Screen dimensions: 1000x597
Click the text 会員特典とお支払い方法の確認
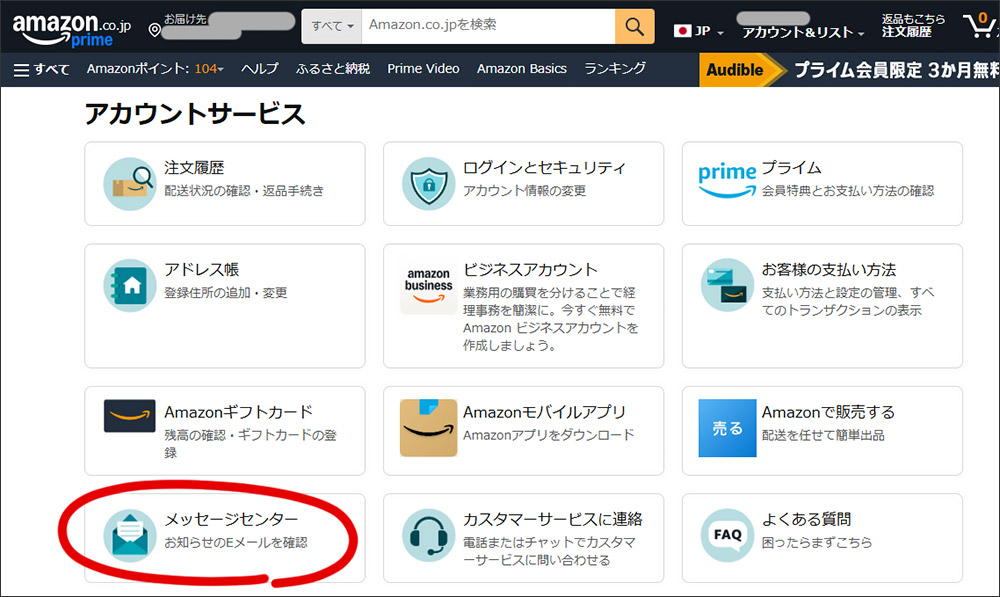tap(848, 191)
